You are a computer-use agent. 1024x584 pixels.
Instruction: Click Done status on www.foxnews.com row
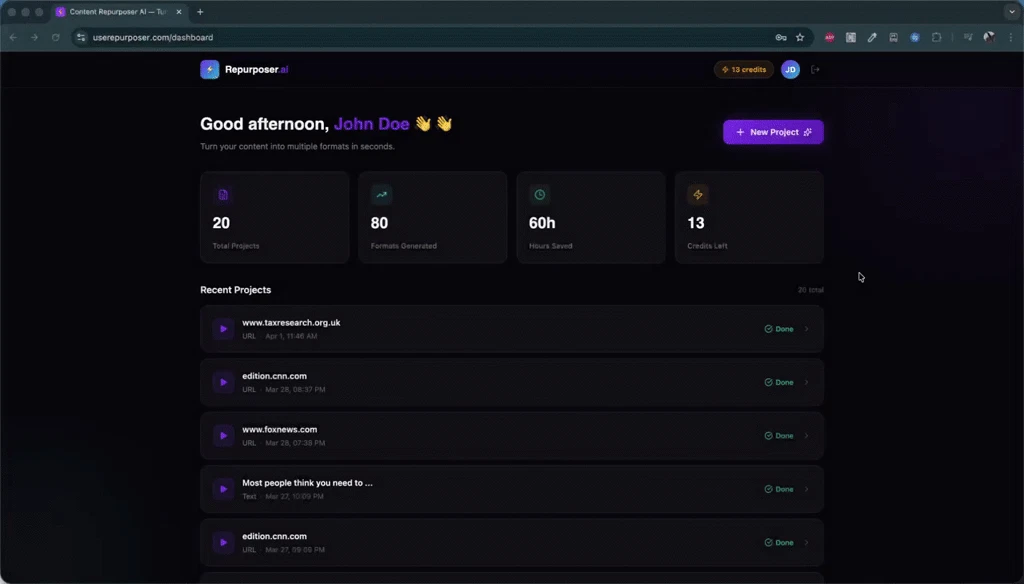point(779,436)
